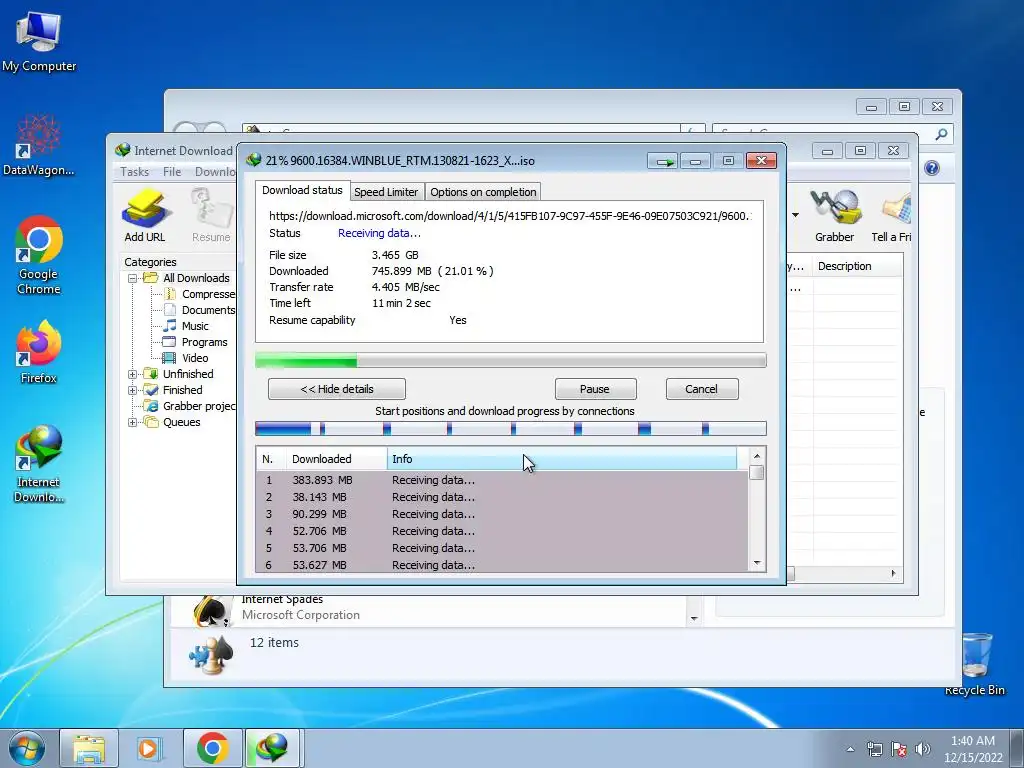This screenshot has width=1024, height=768.
Task: Click the volume icon in system tray
Action: click(x=922, y=749)
